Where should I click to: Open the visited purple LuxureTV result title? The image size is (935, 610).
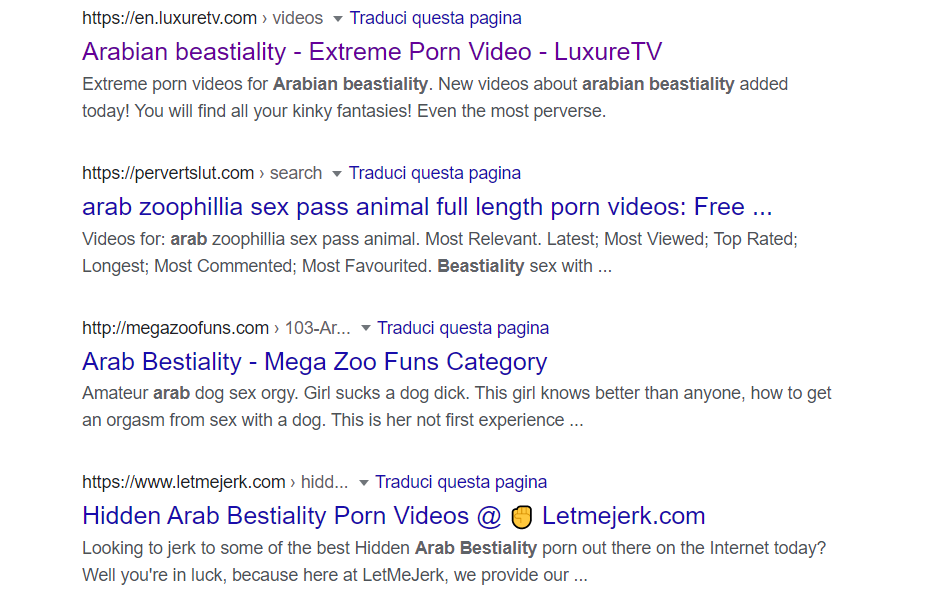(x=372, y=52)
